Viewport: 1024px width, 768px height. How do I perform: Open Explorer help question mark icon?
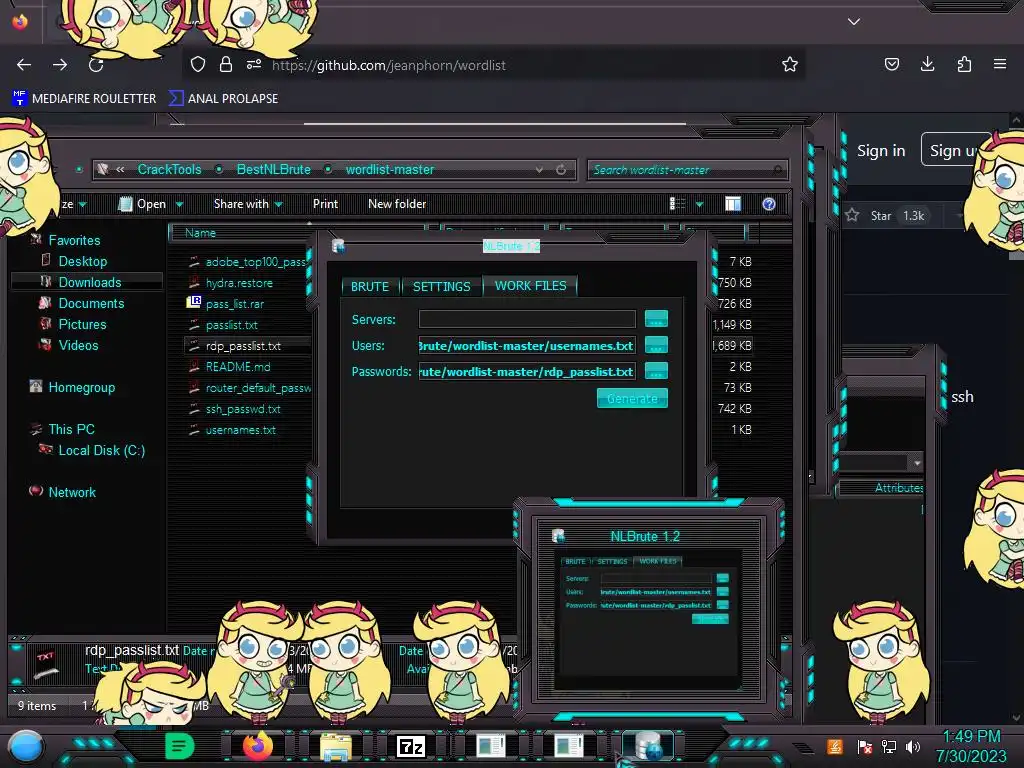tap(769, 204)
